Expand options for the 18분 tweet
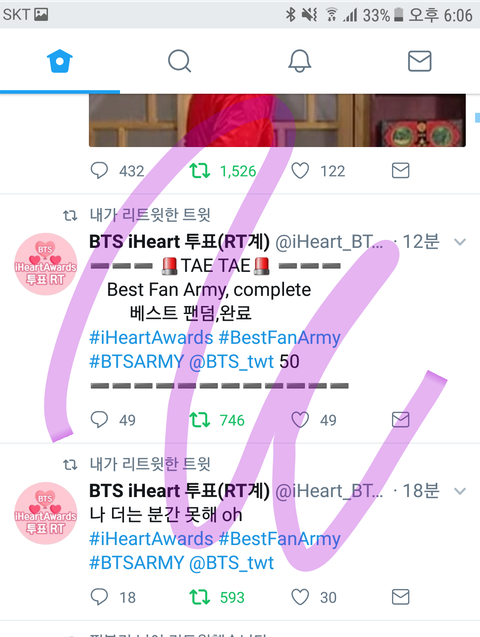 coord(460,491)
